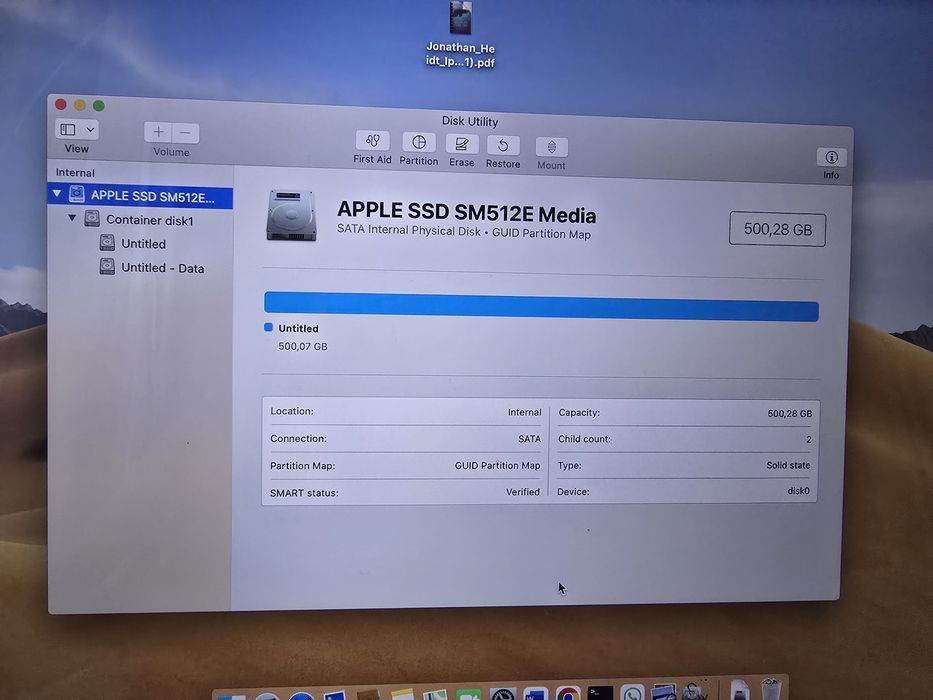Click the Child count value 2
Screen dimensions: 933x700
coord(809,439)
